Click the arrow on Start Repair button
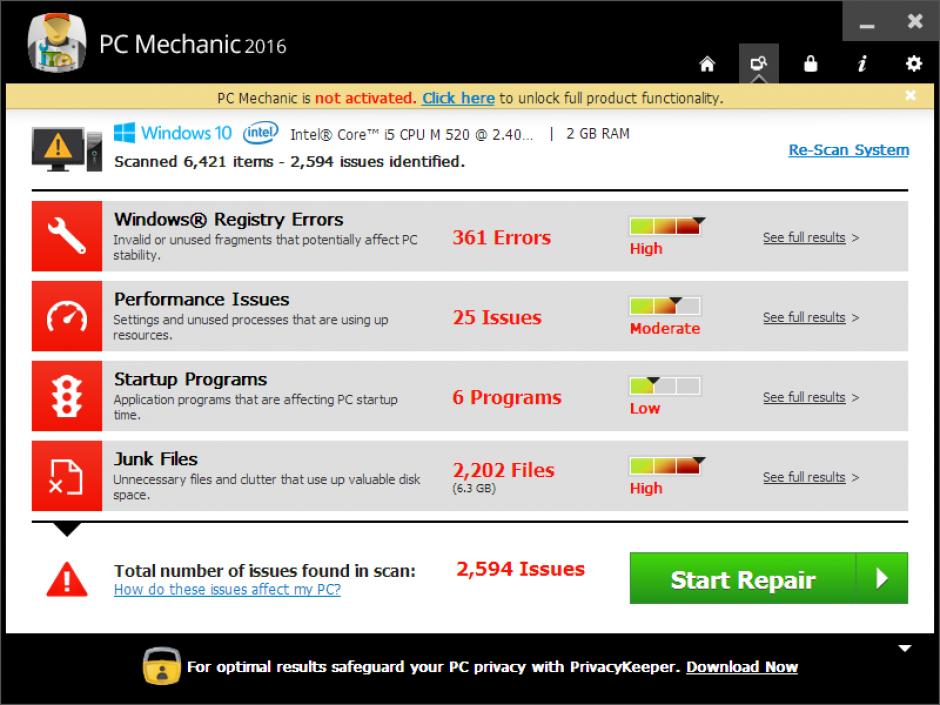The width and height of the screenshot is (940, 705). pyautogui.click(x=881, y=579)
